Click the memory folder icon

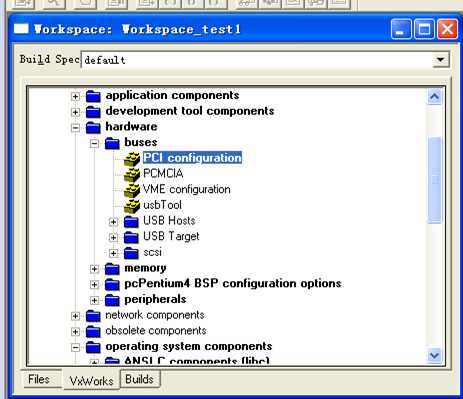[x=112, y=268]
